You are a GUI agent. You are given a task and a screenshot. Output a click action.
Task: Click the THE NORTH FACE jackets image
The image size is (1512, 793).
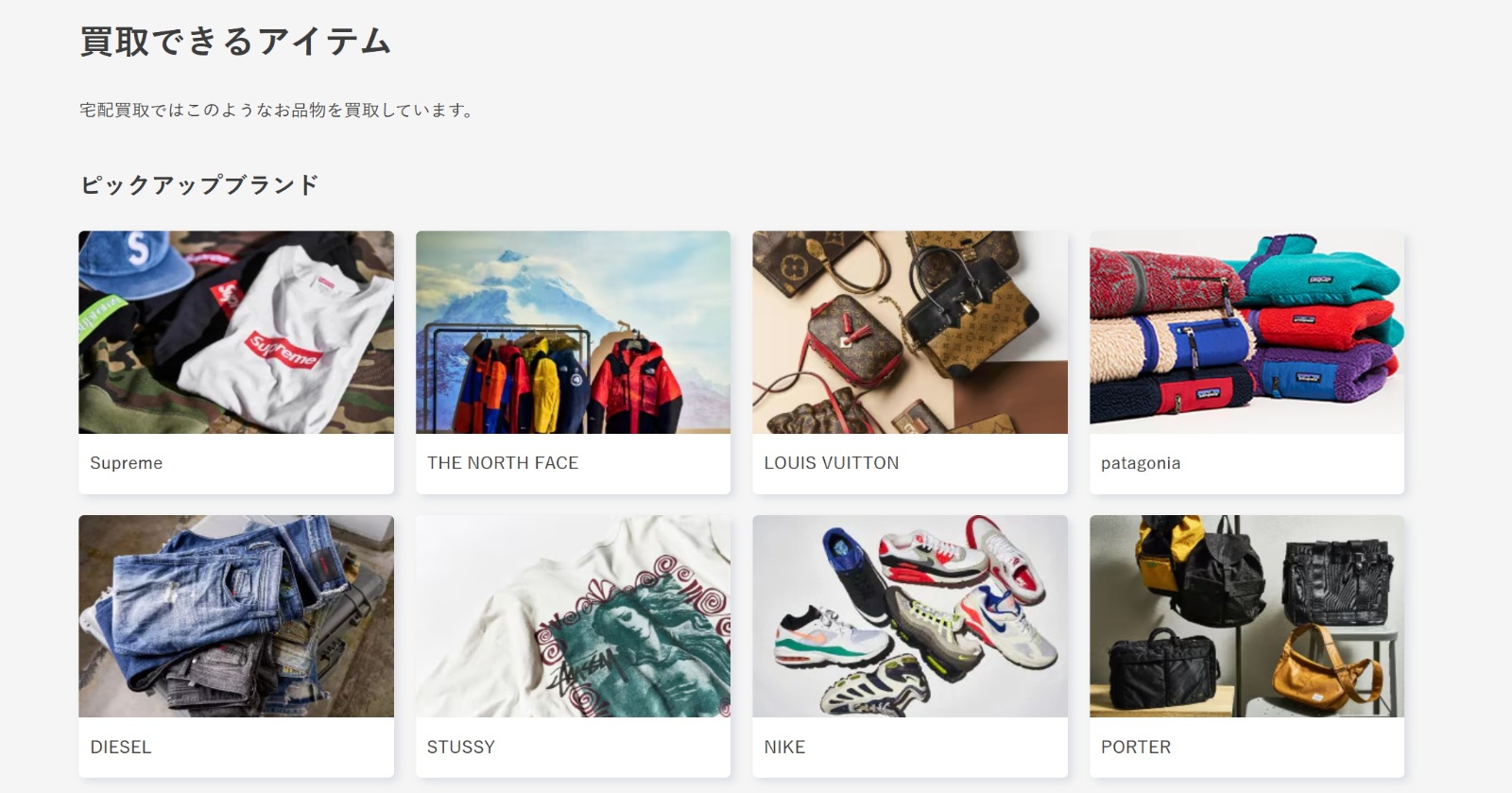(573, 333)
